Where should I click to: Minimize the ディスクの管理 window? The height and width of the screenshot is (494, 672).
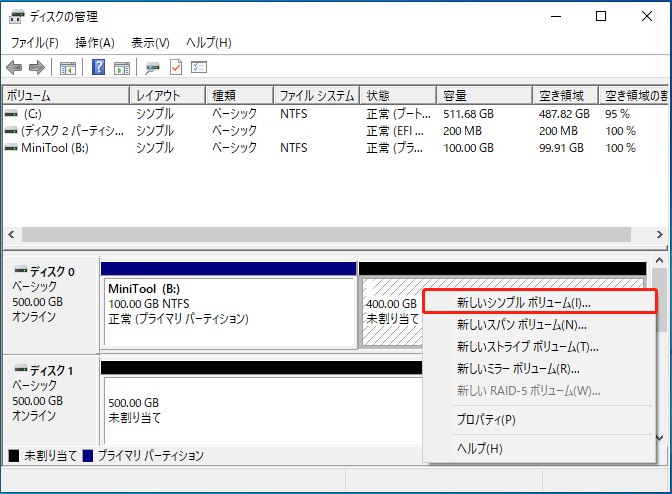click(x=556, y=16)
